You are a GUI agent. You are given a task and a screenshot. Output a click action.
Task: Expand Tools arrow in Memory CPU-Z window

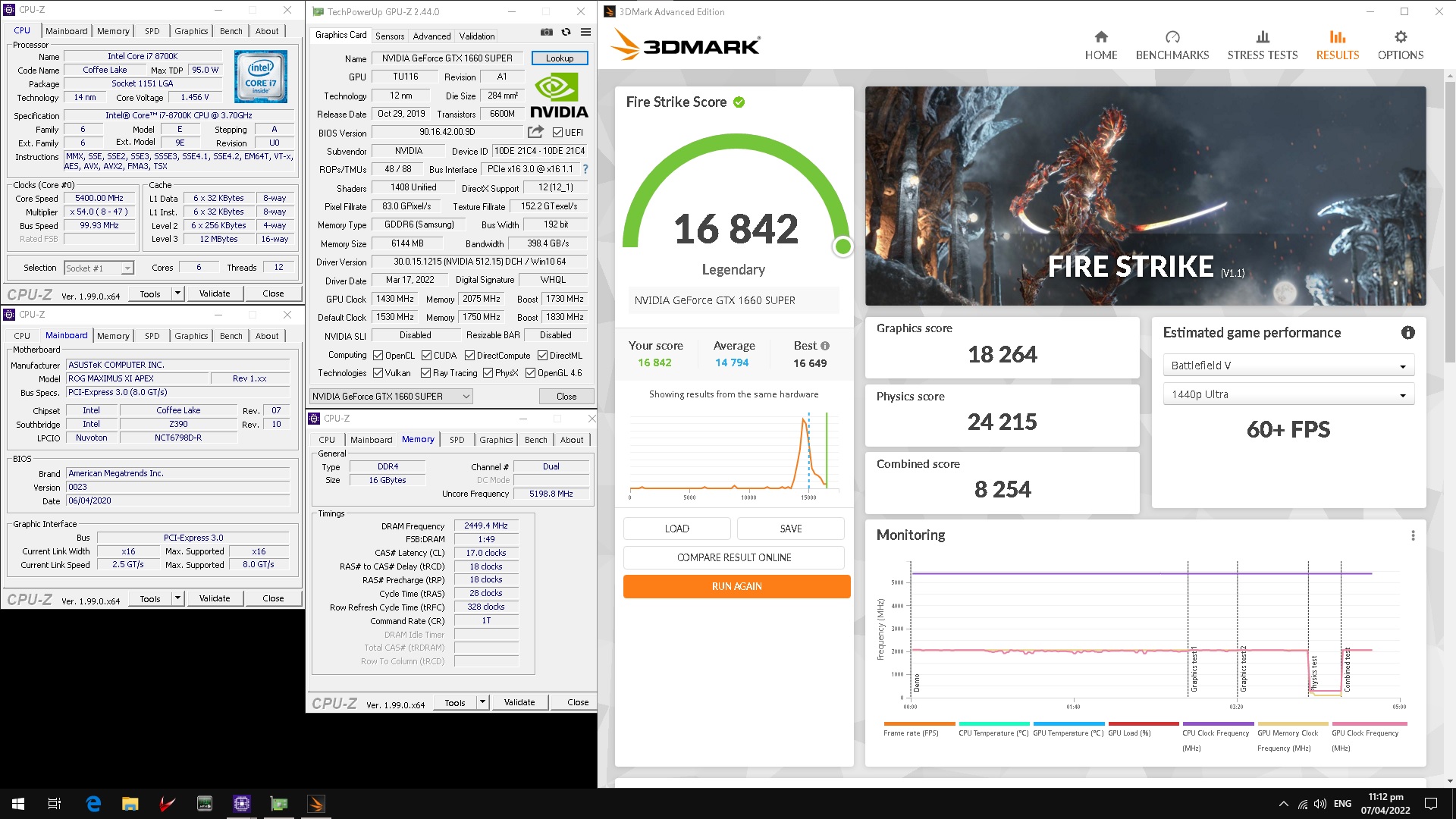click(482, 702)
